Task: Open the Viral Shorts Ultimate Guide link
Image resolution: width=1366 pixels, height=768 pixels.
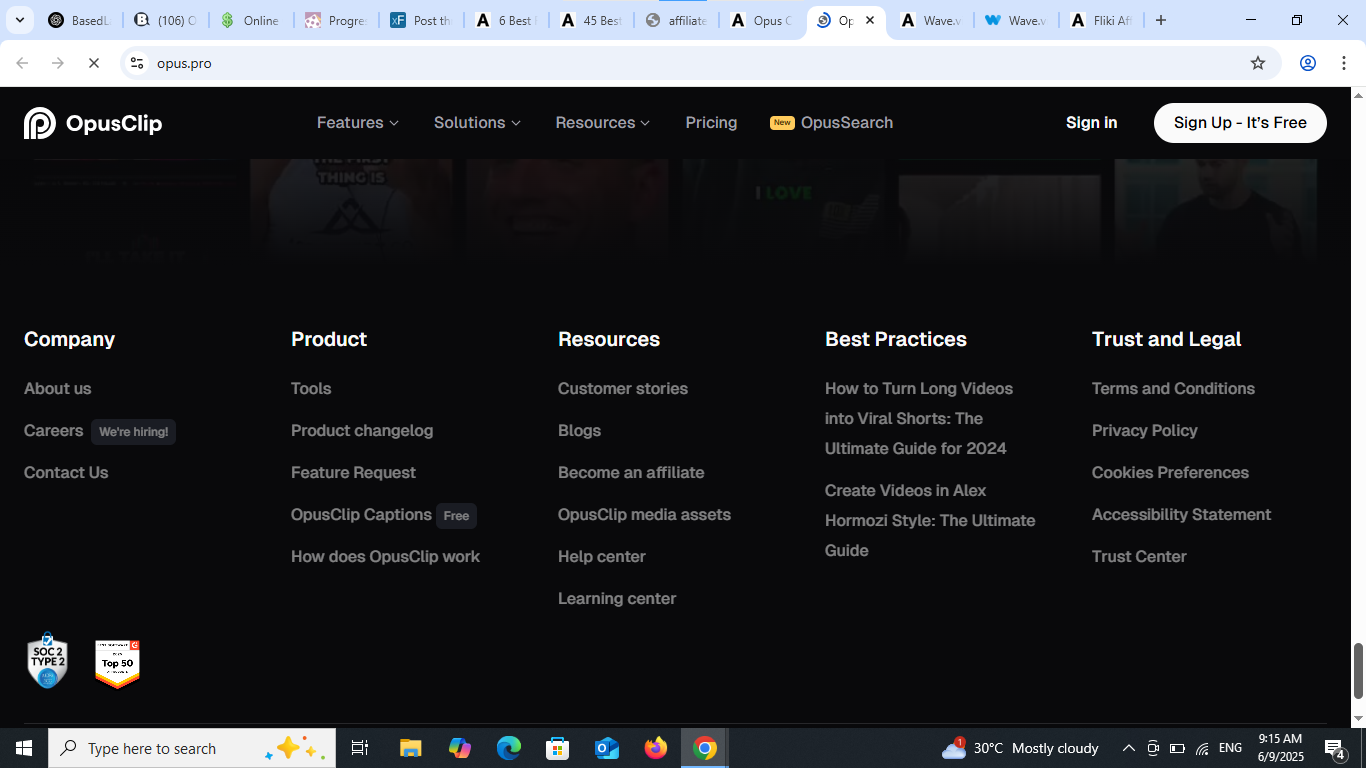Action: [919, 418]
